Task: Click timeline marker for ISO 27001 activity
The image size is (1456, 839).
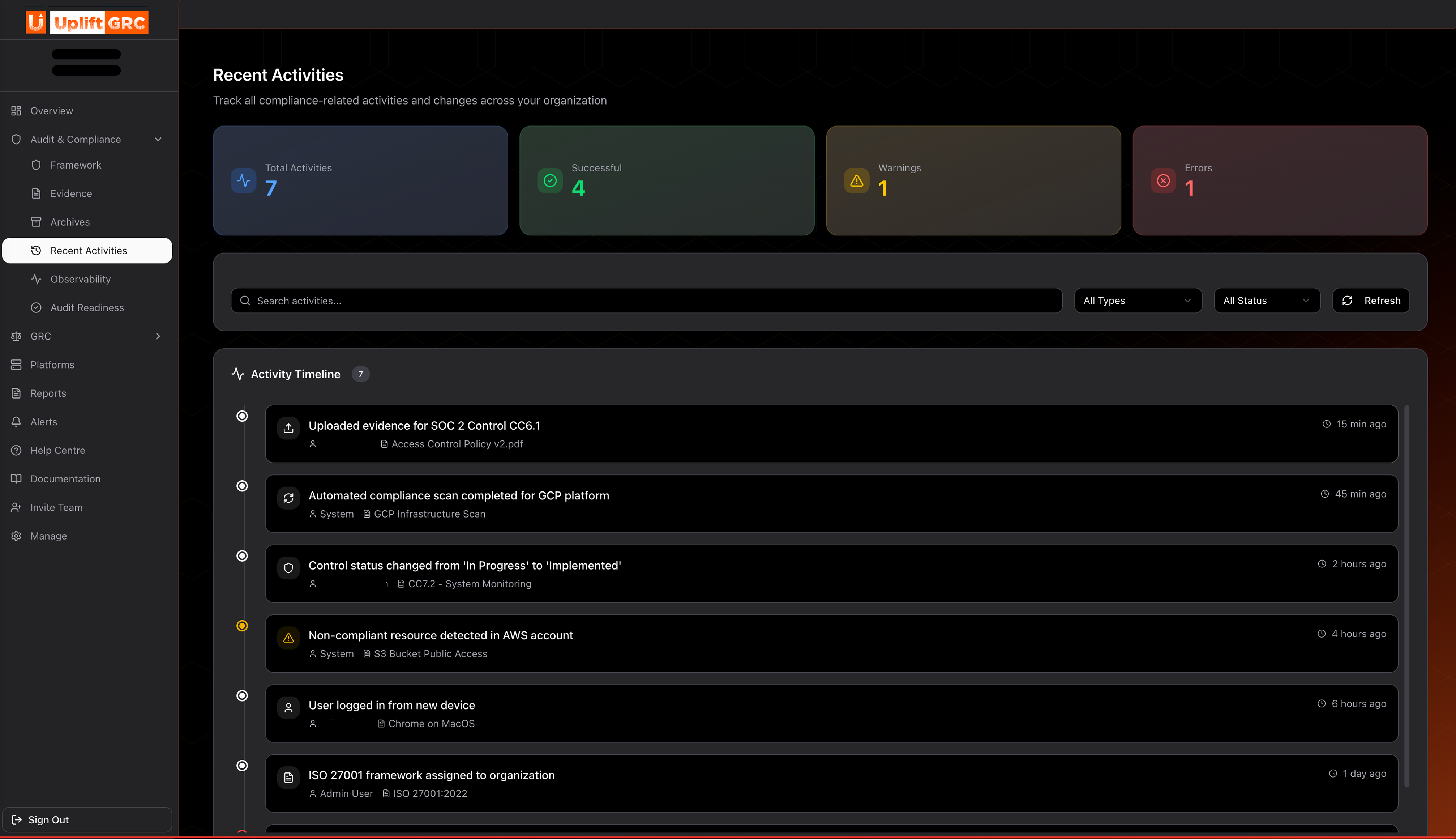Action: 243,765
